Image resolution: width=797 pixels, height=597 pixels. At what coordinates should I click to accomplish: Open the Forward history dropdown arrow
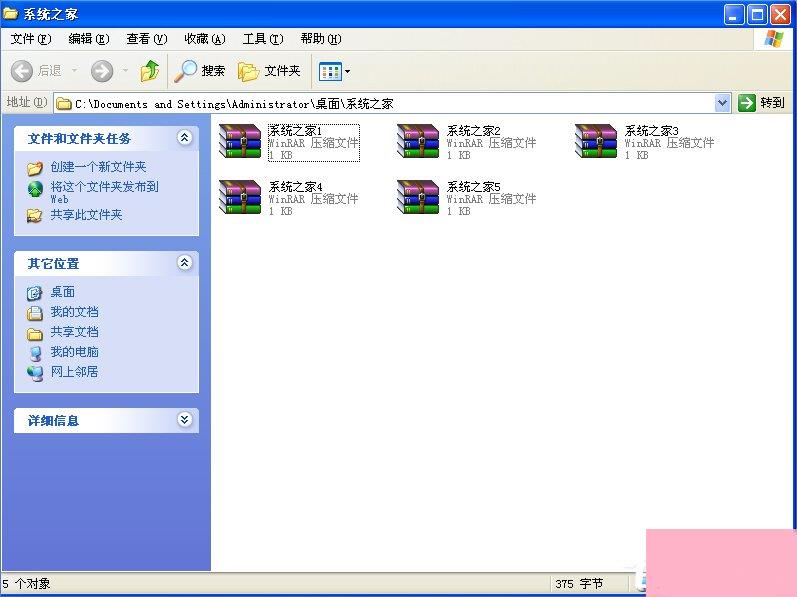[x=125, y=70]
